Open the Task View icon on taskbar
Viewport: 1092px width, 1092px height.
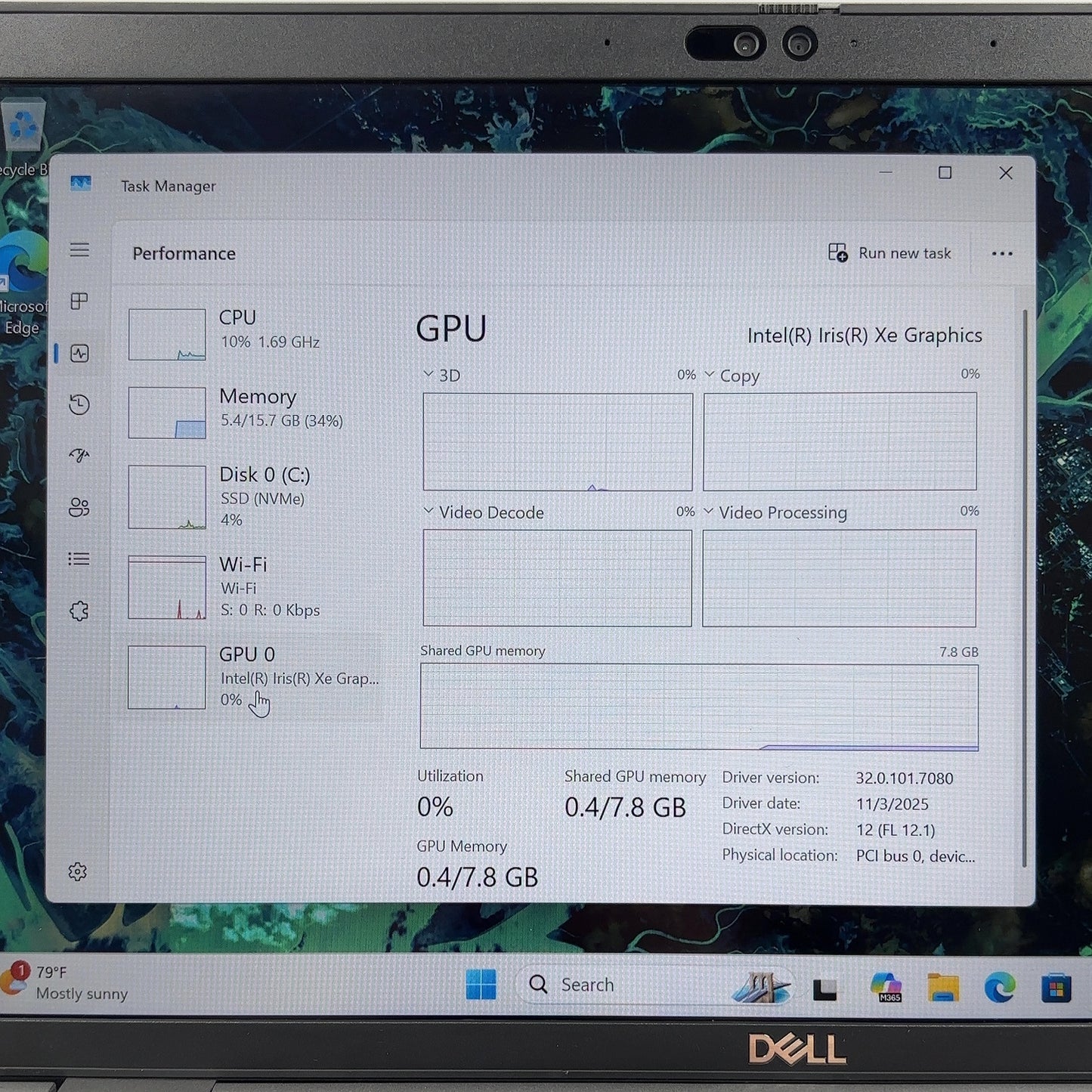click(824, 989)
